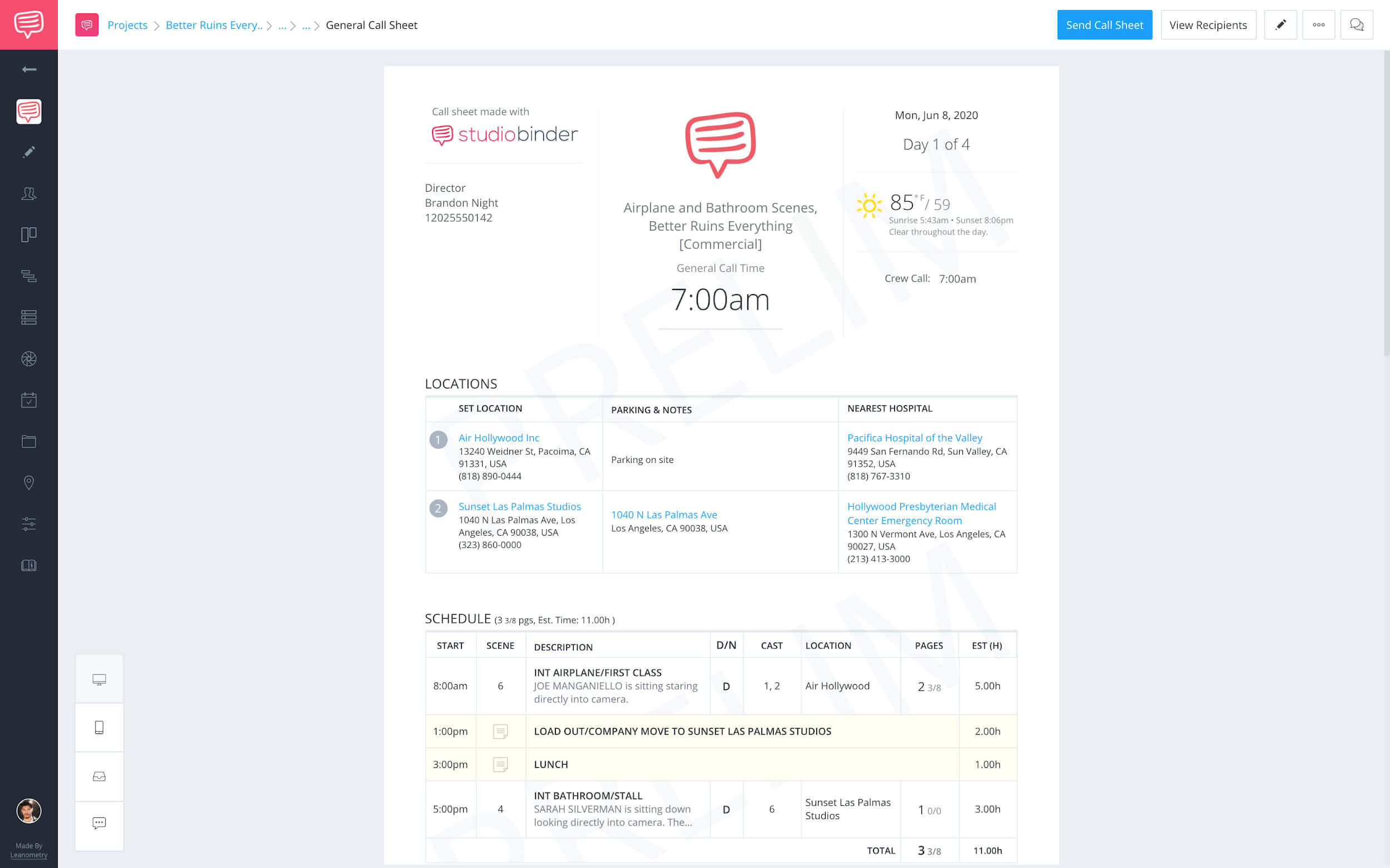The height and width of the screenshot is (868, 1390).
Task: Open the Gantt timeline sidebar icon
Action: pos(29,276)
